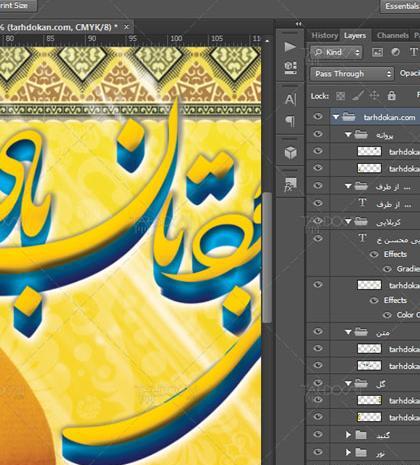The width and height of the screenshot is (420, 465).
Task: Select second tarhdokan layer thumbnail under پروانه
Action: tap(369, 168)
